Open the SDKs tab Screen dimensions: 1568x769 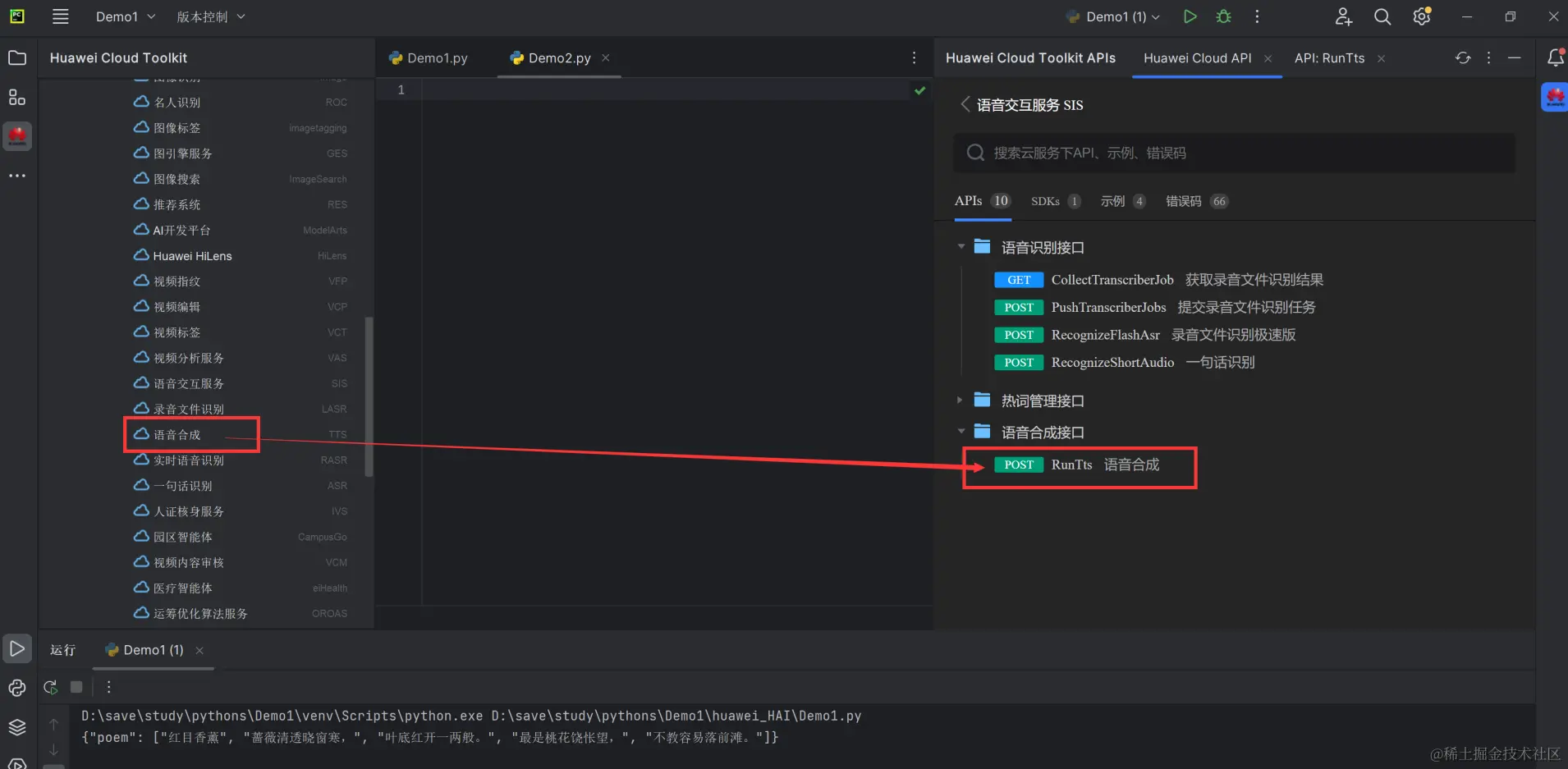point(1056,201)
